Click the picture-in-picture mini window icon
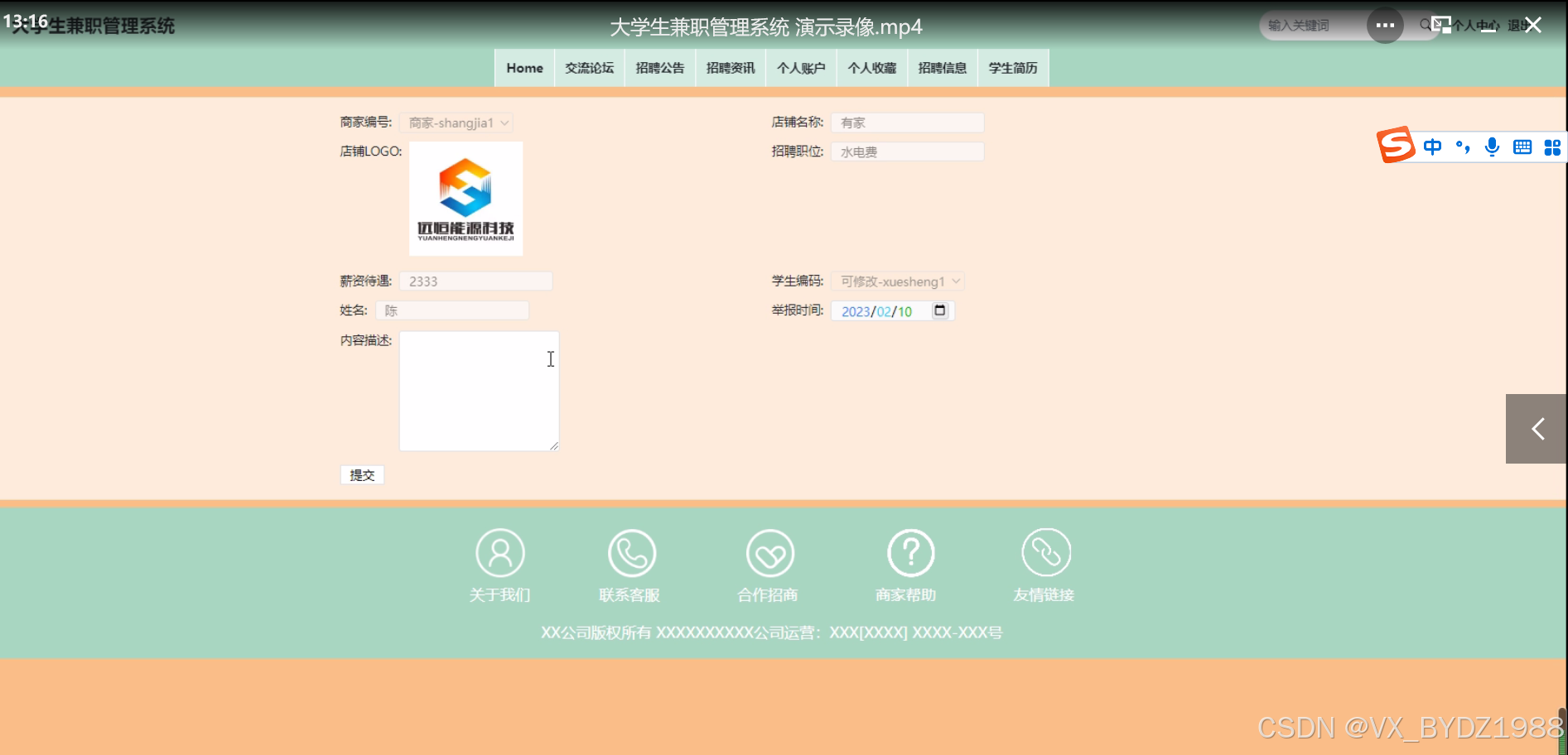 (1441, 26)
